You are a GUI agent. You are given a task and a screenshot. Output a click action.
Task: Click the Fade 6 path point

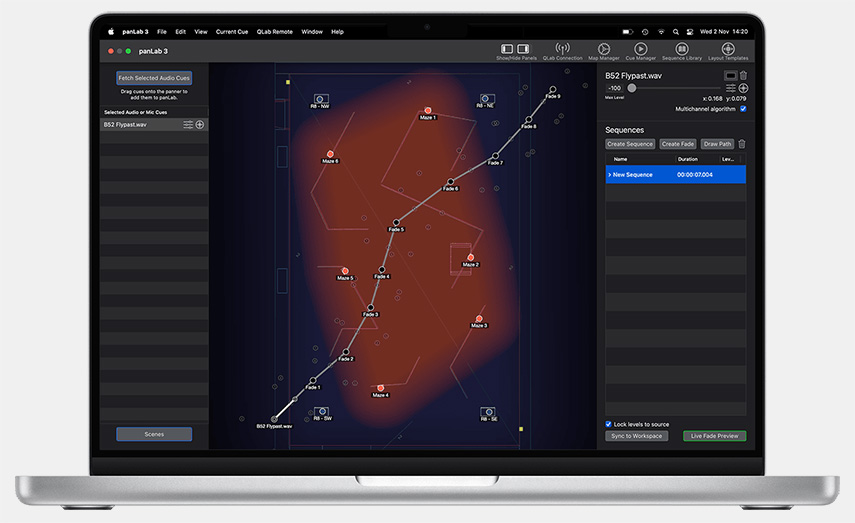coord(450,182)
